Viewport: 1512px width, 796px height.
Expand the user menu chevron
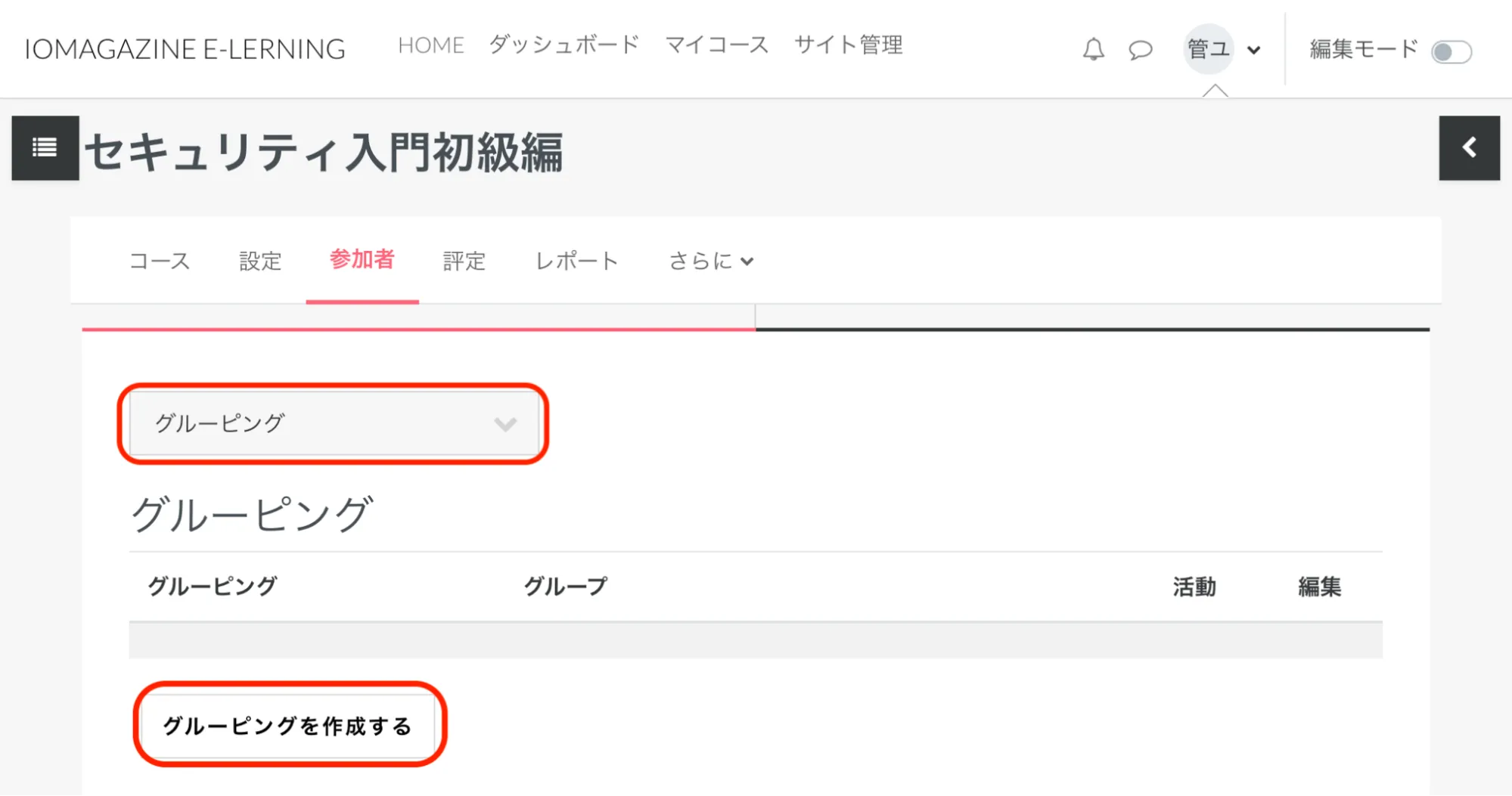coord(1254,51)
